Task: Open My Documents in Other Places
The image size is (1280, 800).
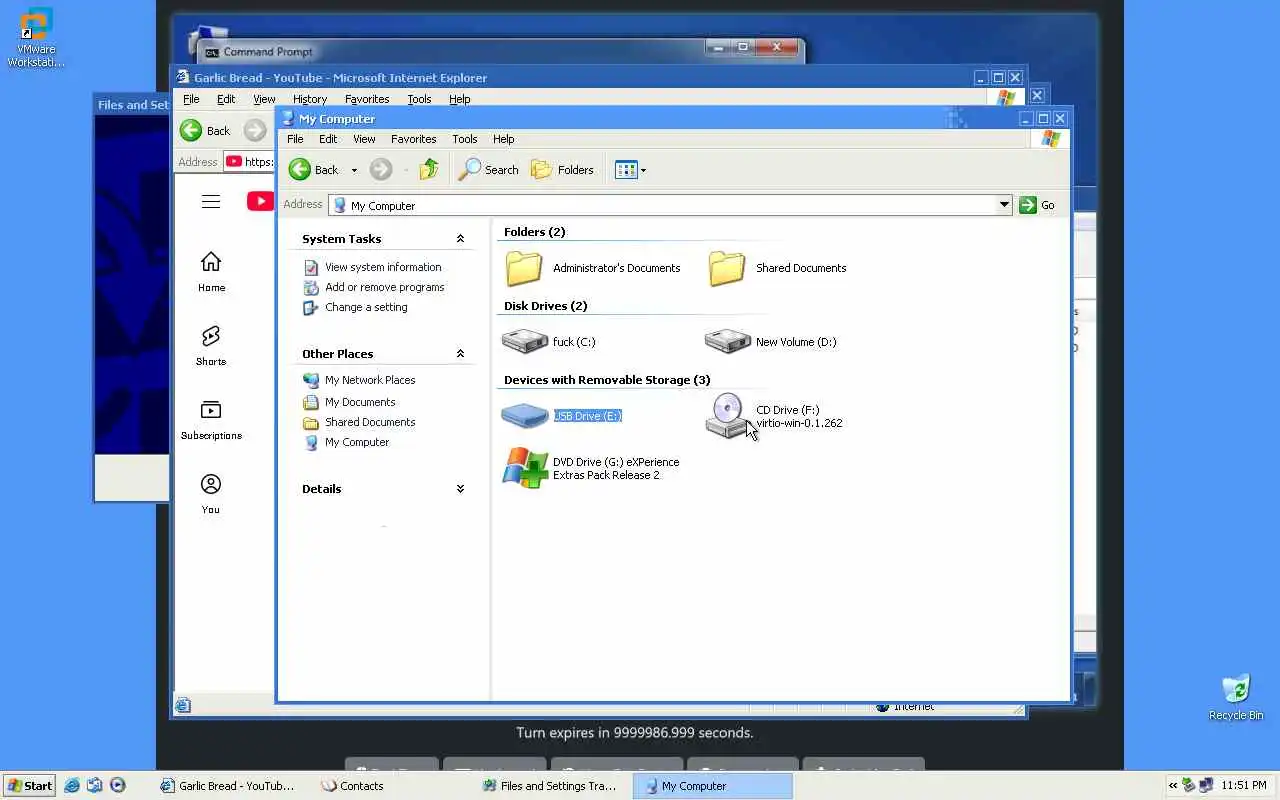Action: (360, 402)
